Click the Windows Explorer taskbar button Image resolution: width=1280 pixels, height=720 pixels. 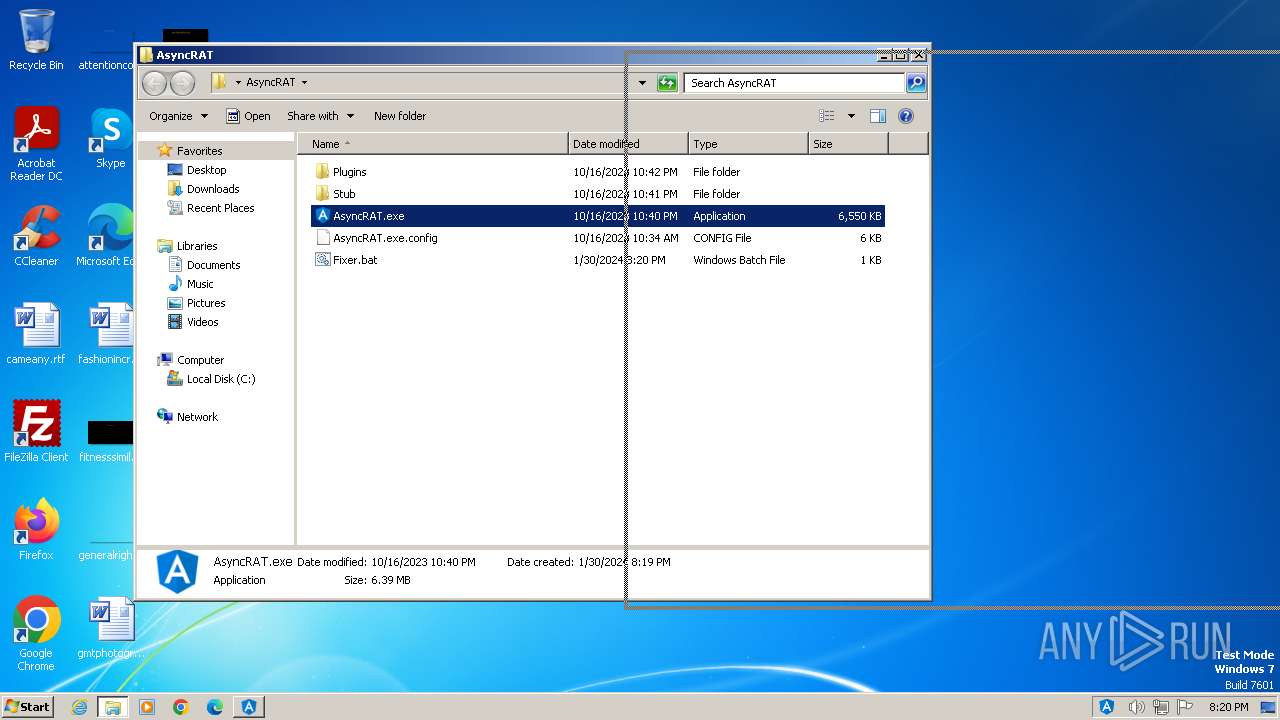[113, 707]
